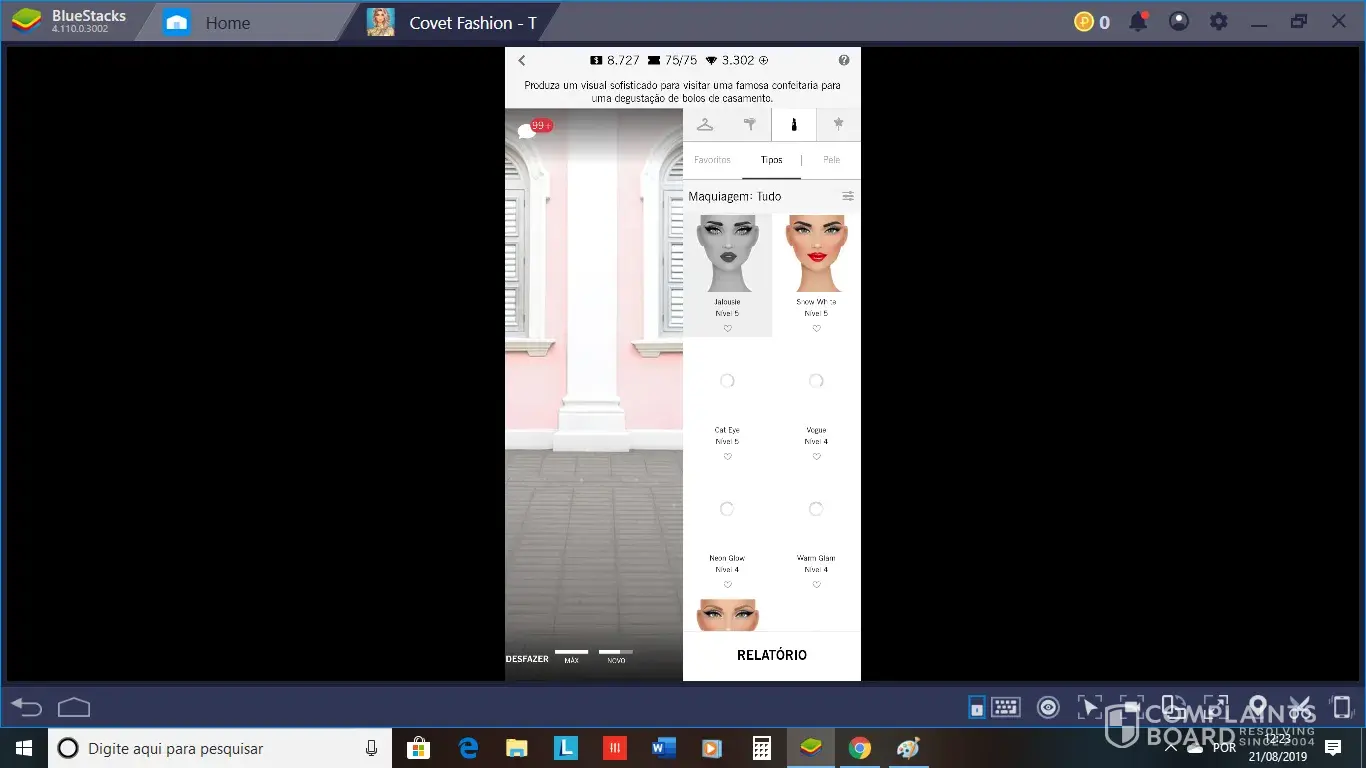
Task: Click BlueStacks settings gear icon
Action: (1218, 21)
